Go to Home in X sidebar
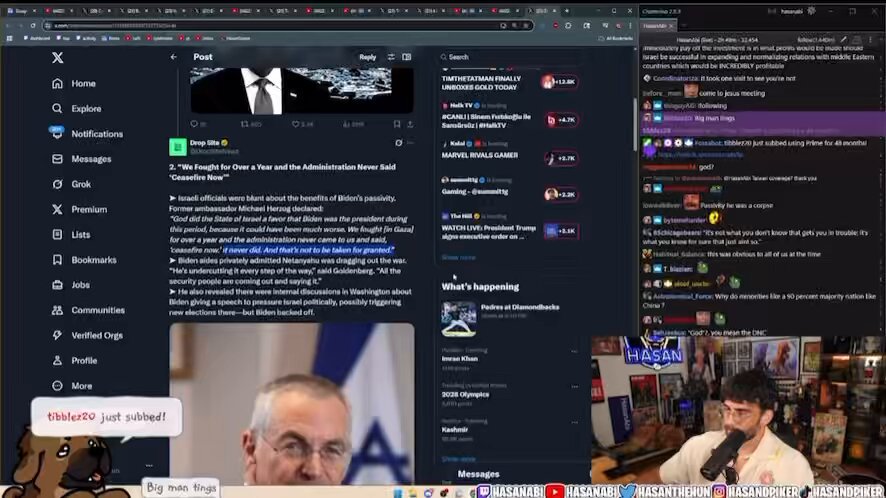The image size is (886, 498). [x=74, y=84]
